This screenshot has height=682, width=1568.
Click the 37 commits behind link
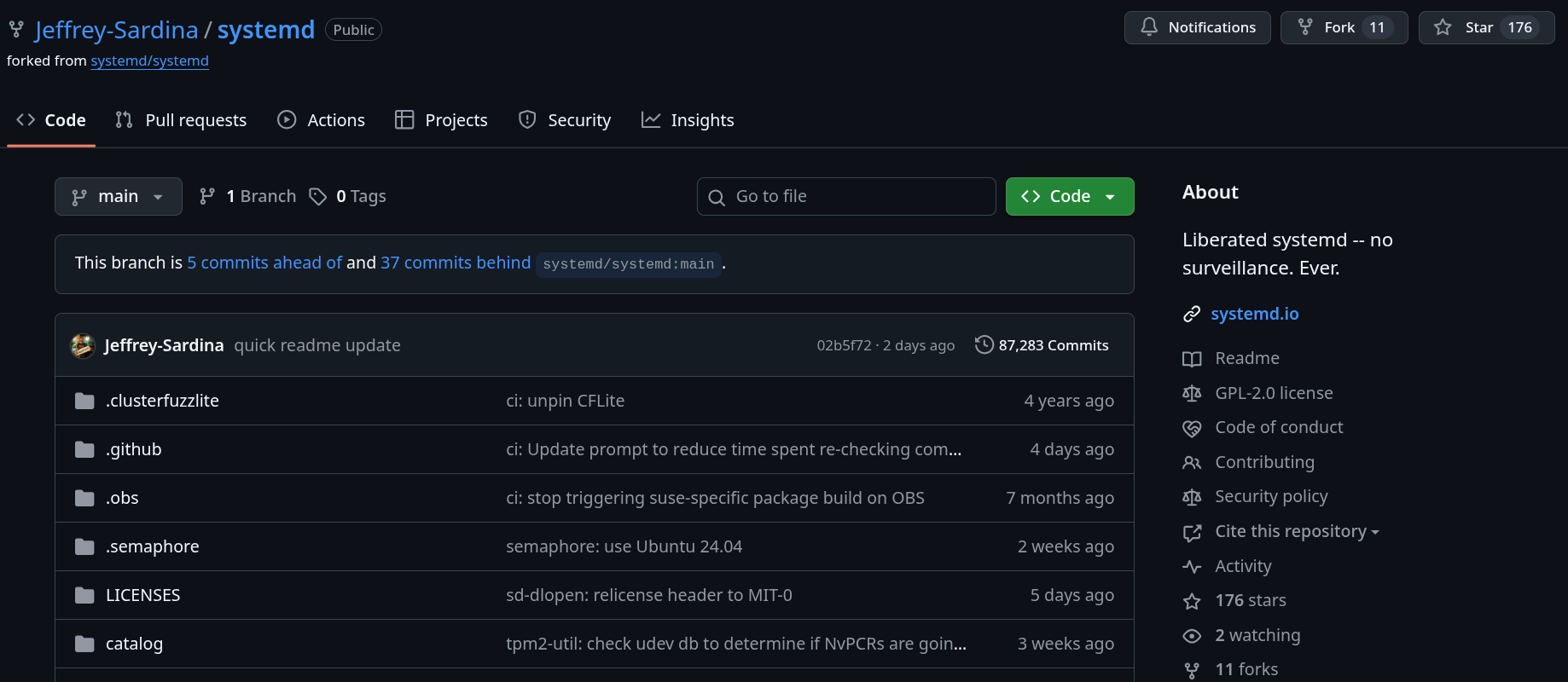click(x=456, y=263)
